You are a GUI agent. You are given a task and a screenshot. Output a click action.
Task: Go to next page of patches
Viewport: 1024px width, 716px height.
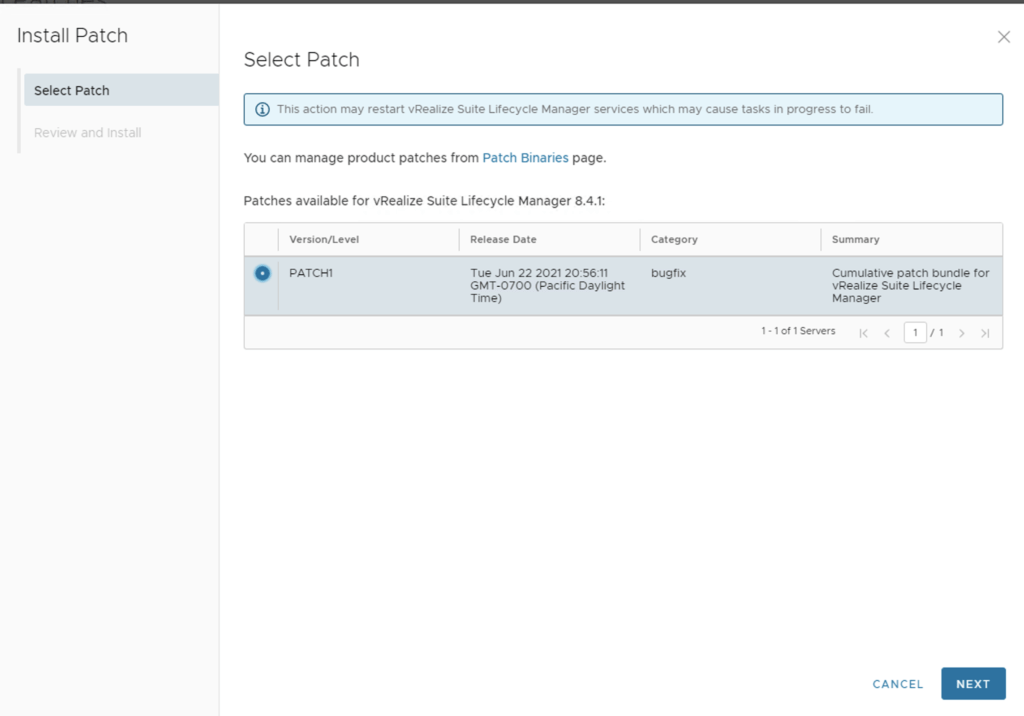[x=962, y=333]
